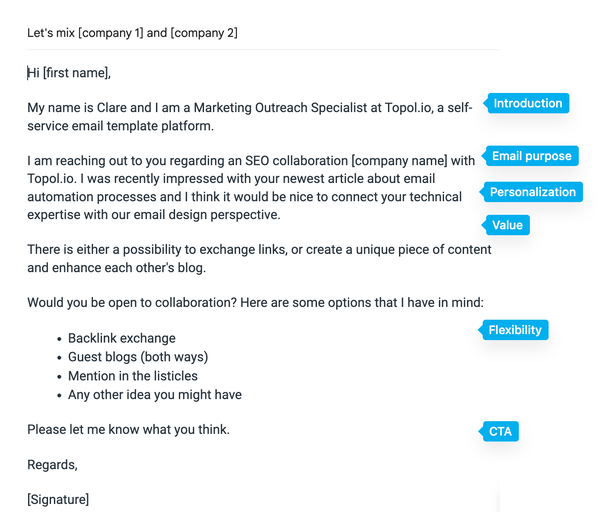Select the Flexibility annotation tag
The height and width of the screenshot is (529, 600).
point(515,330)
